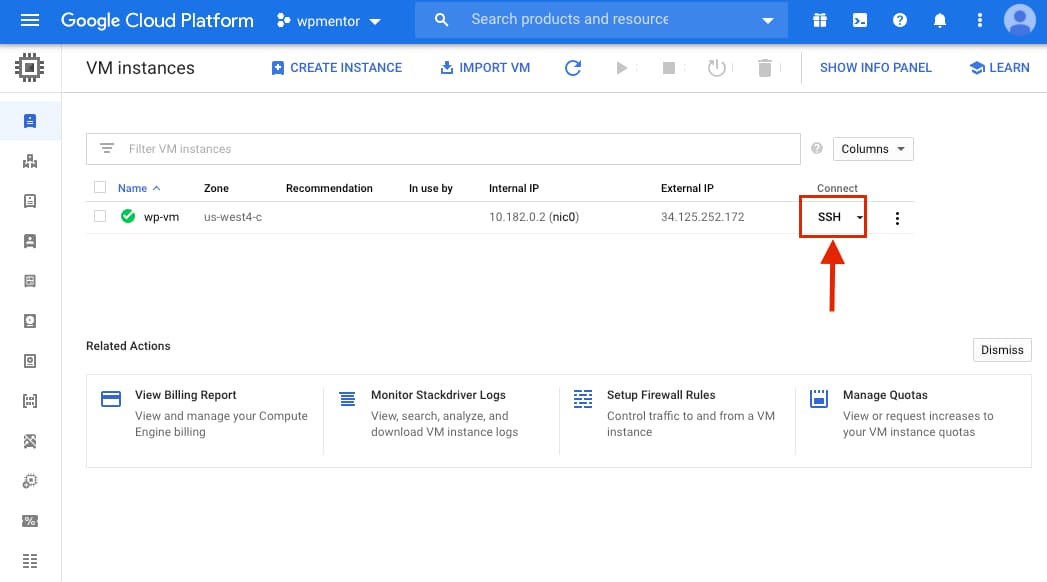Dismiss the Related Actions section
The width and height of the screenshot is (1047, 582).
(x=1002, y=350)
